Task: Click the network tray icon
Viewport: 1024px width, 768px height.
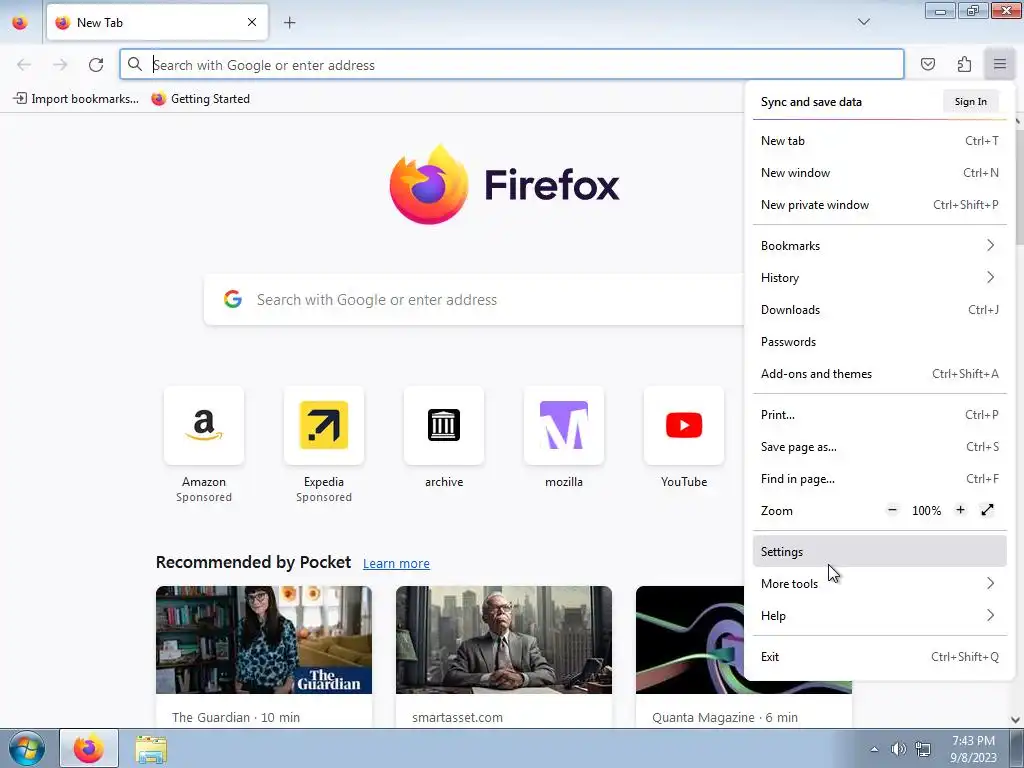Action: 922,749
